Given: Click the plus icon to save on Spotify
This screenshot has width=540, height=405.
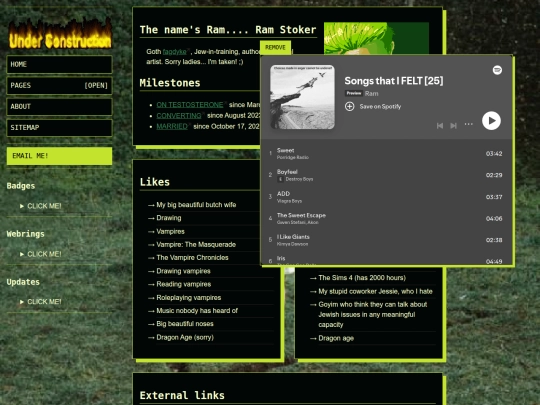Looking at the screenshot, I should 349,106.
